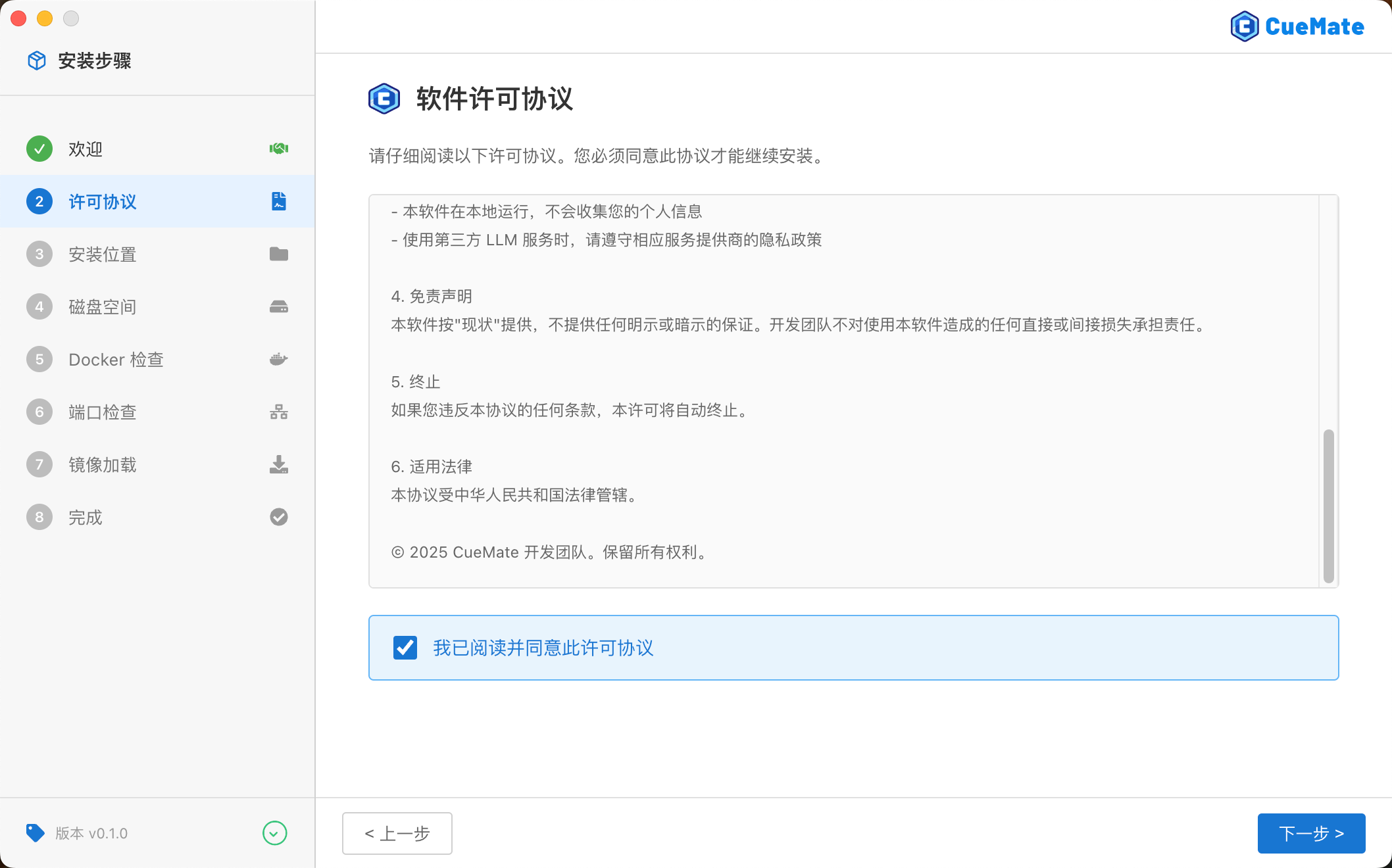The image size is (1392, 868).
Task: Select the numbered step 4 circle badge
Action: coord(39,306)
